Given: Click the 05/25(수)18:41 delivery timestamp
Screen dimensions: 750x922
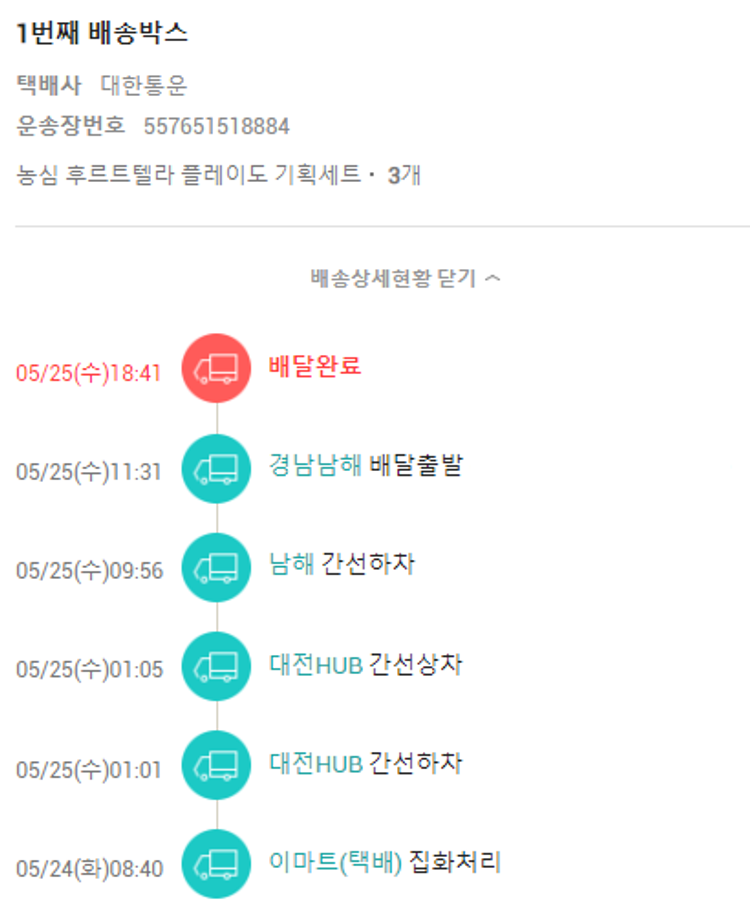Looking at the screenshot, I should pyautogui.click(x=89, y=373).
